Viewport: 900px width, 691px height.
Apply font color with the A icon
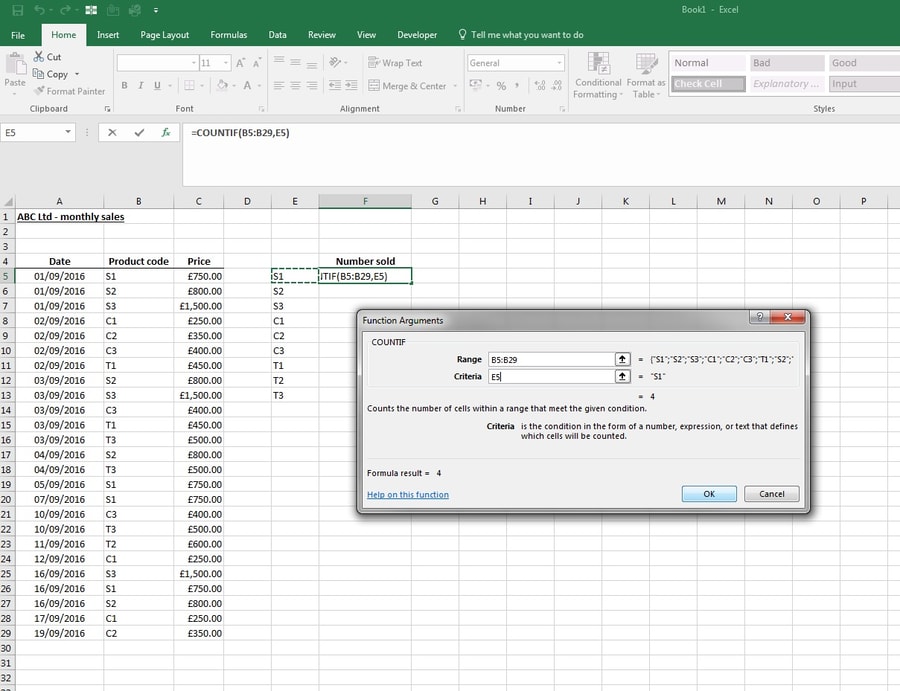pos(247,86)
